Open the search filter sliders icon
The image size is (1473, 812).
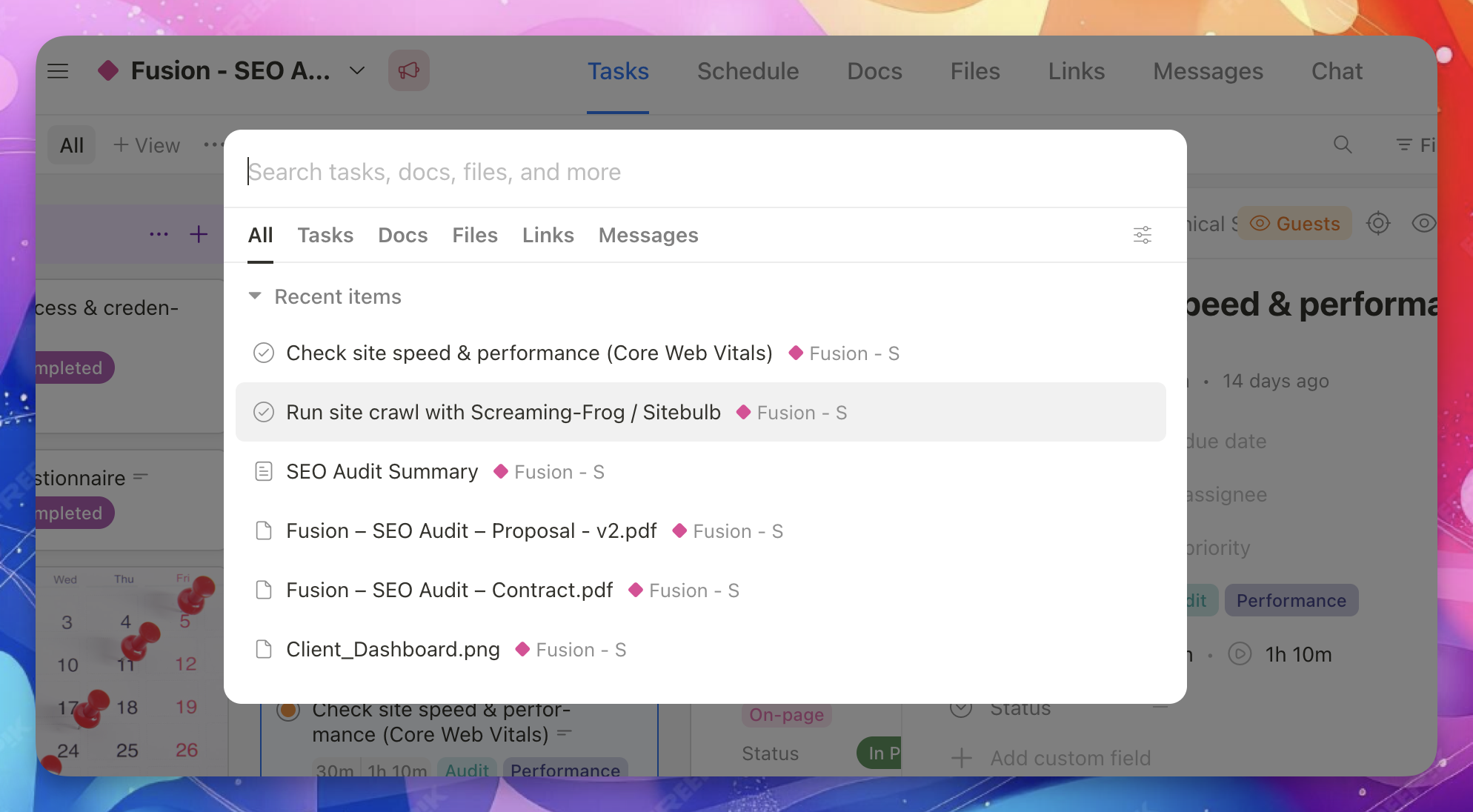1142,235
